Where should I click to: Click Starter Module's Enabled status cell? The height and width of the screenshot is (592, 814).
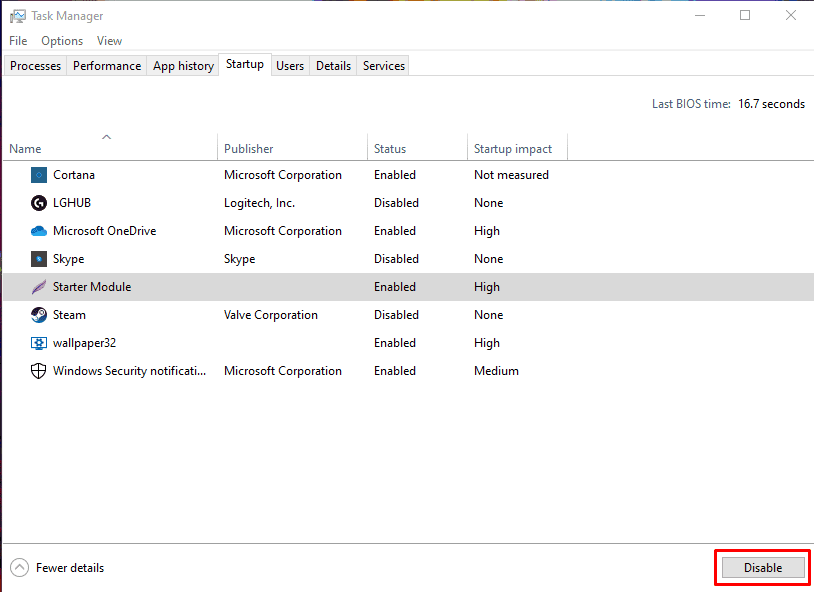395,287
